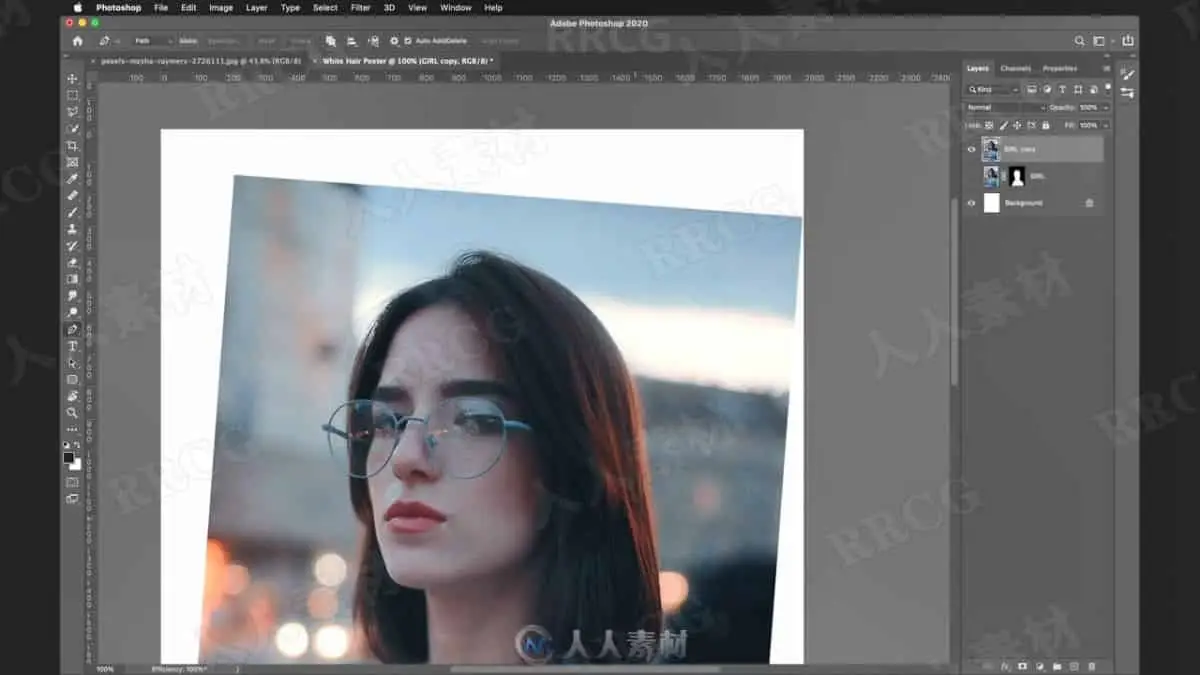Select the Pen tool in toolbar
The image size is (1200, 675).
(72, 329)
